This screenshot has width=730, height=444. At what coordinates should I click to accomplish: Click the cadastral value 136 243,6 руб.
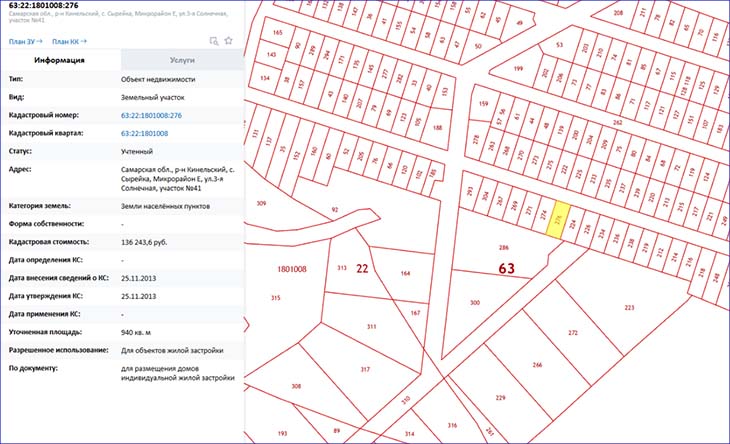[144, 242]
